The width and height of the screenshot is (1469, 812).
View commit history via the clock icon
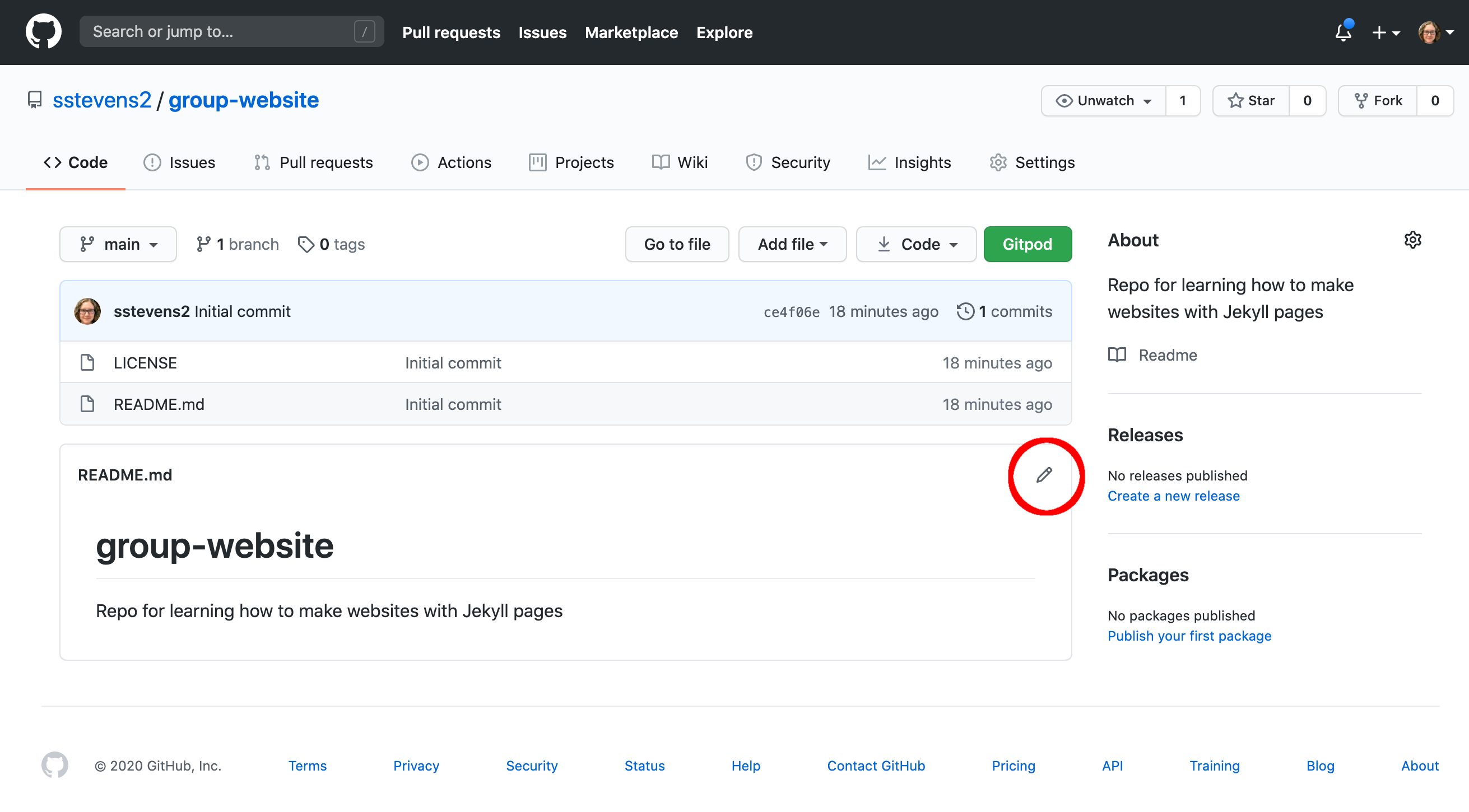pyautogui.click(x=965, y=311)
